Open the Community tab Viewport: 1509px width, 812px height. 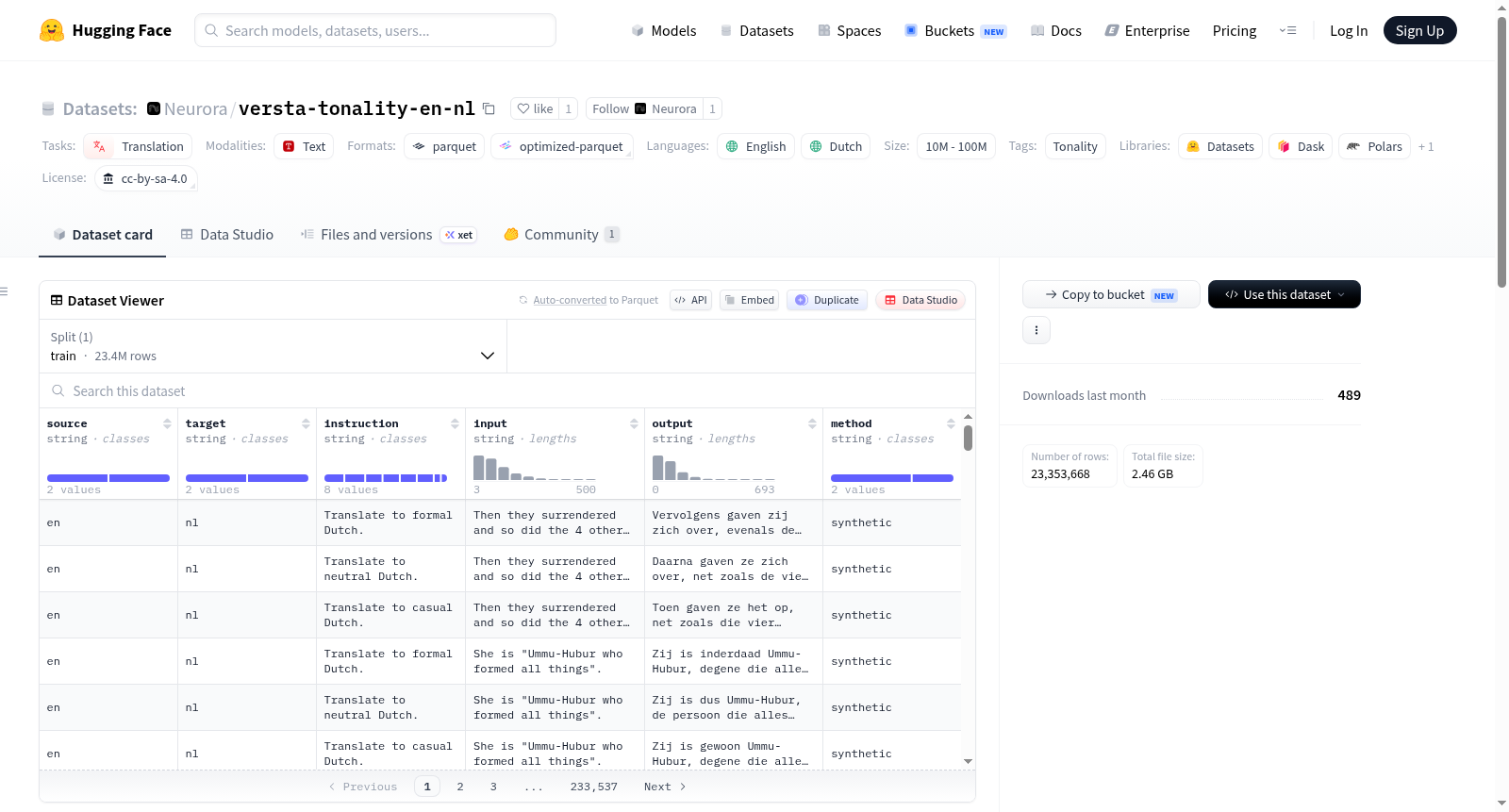point(561,234)
